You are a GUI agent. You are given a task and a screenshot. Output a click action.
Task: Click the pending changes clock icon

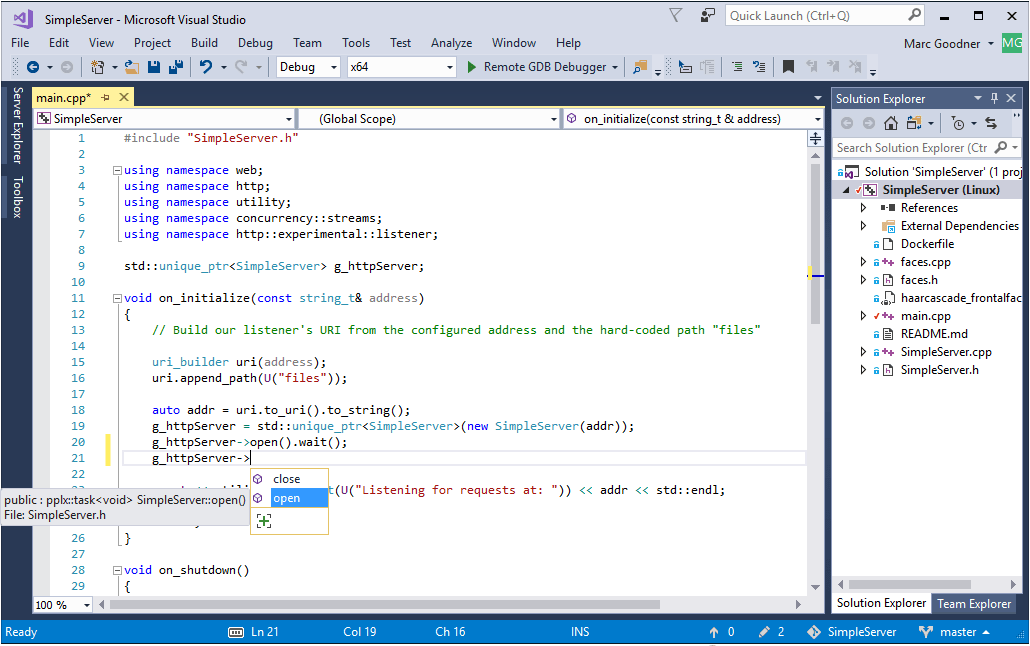(960, 122)
